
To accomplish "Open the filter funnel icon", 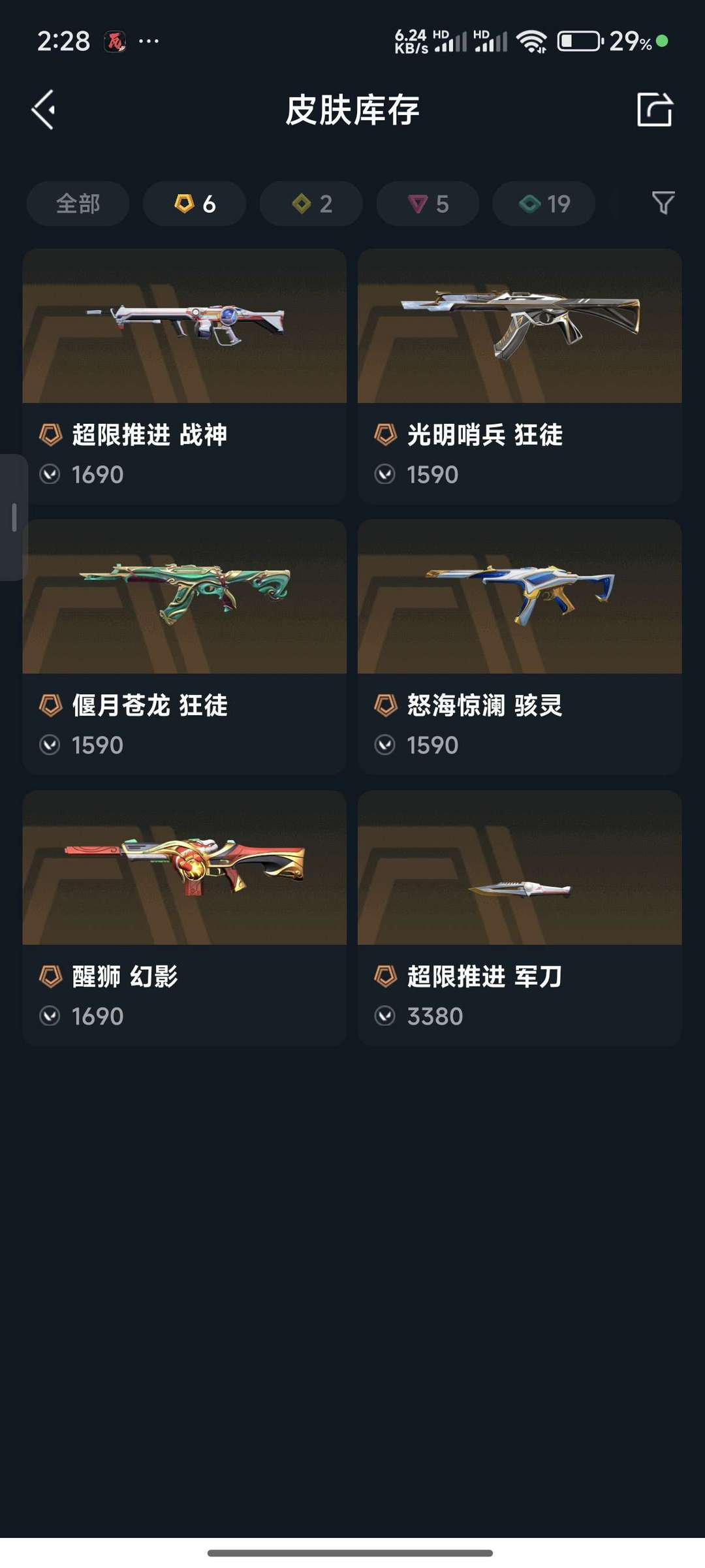I will (663, 203).
